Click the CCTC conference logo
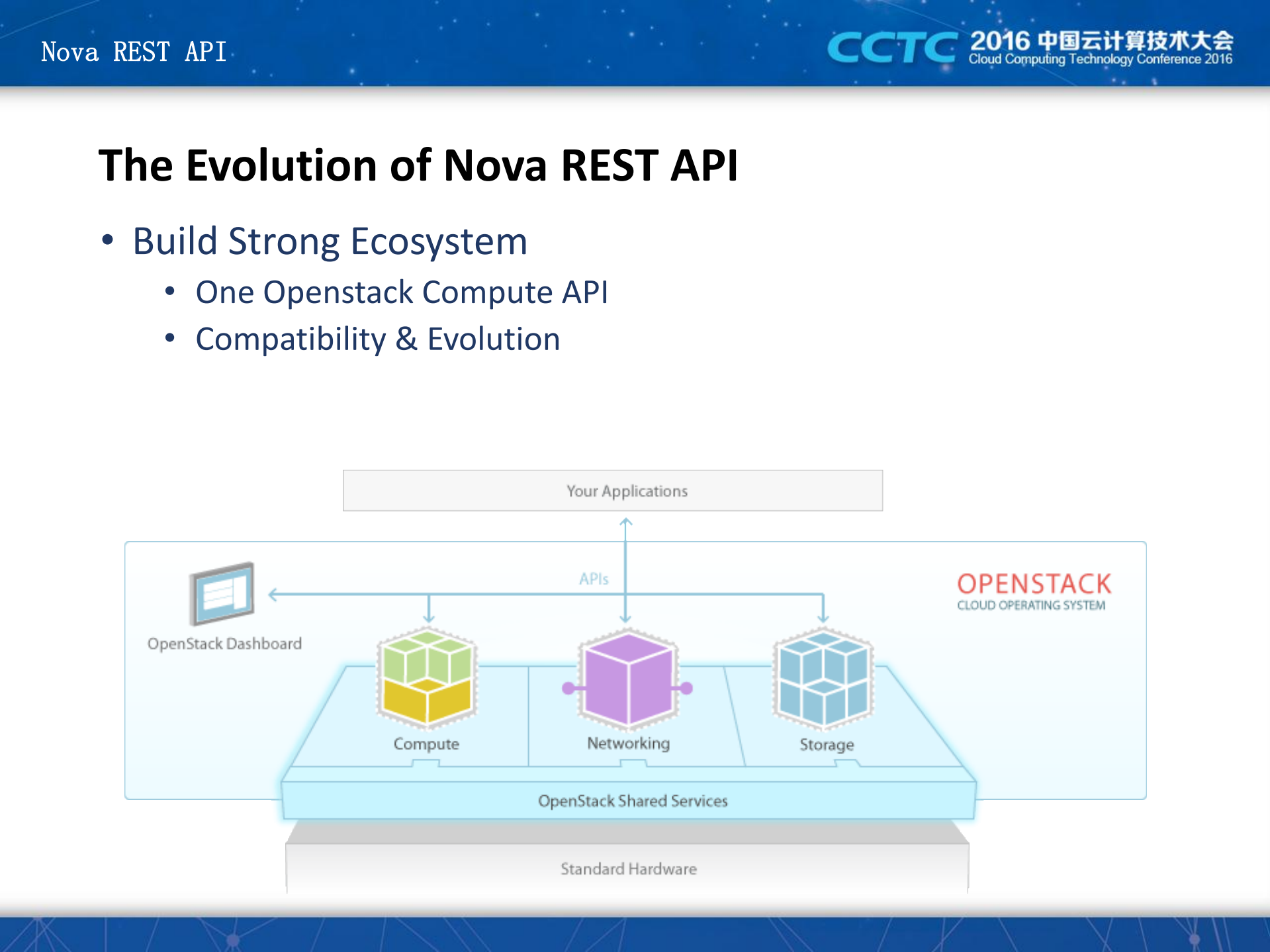Screen dimensions: 1270x952 pos(891,48)
